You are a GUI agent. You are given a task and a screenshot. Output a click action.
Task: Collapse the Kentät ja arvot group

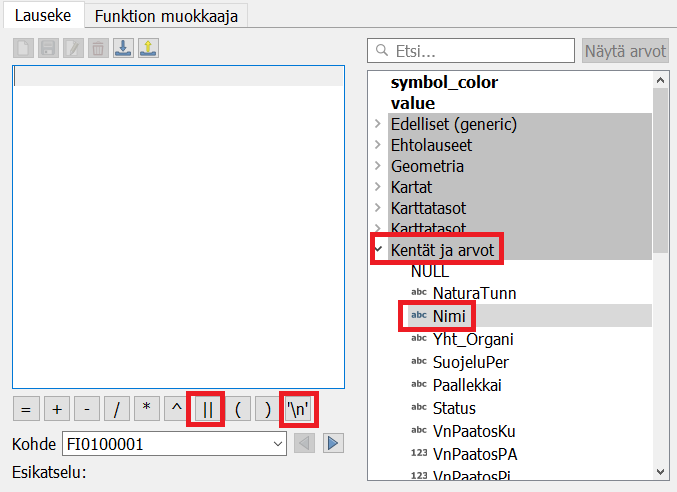378,248
